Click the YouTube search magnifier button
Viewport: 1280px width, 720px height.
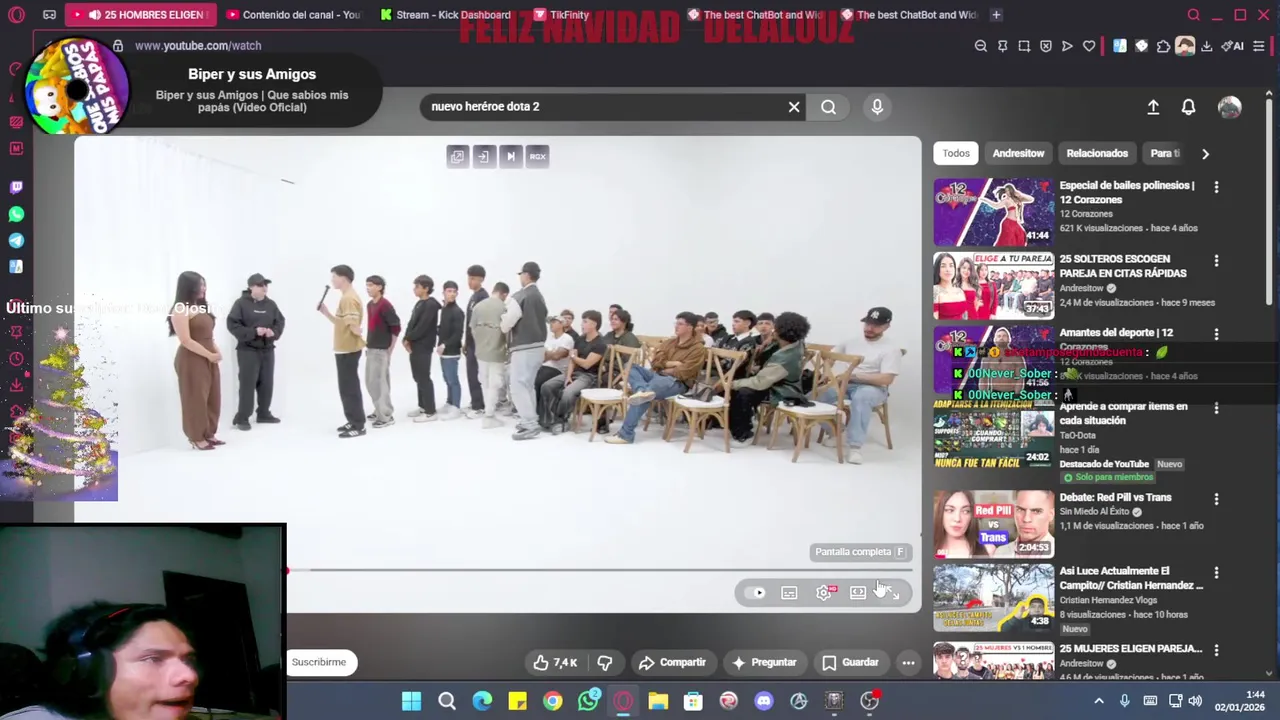[828, 107]
